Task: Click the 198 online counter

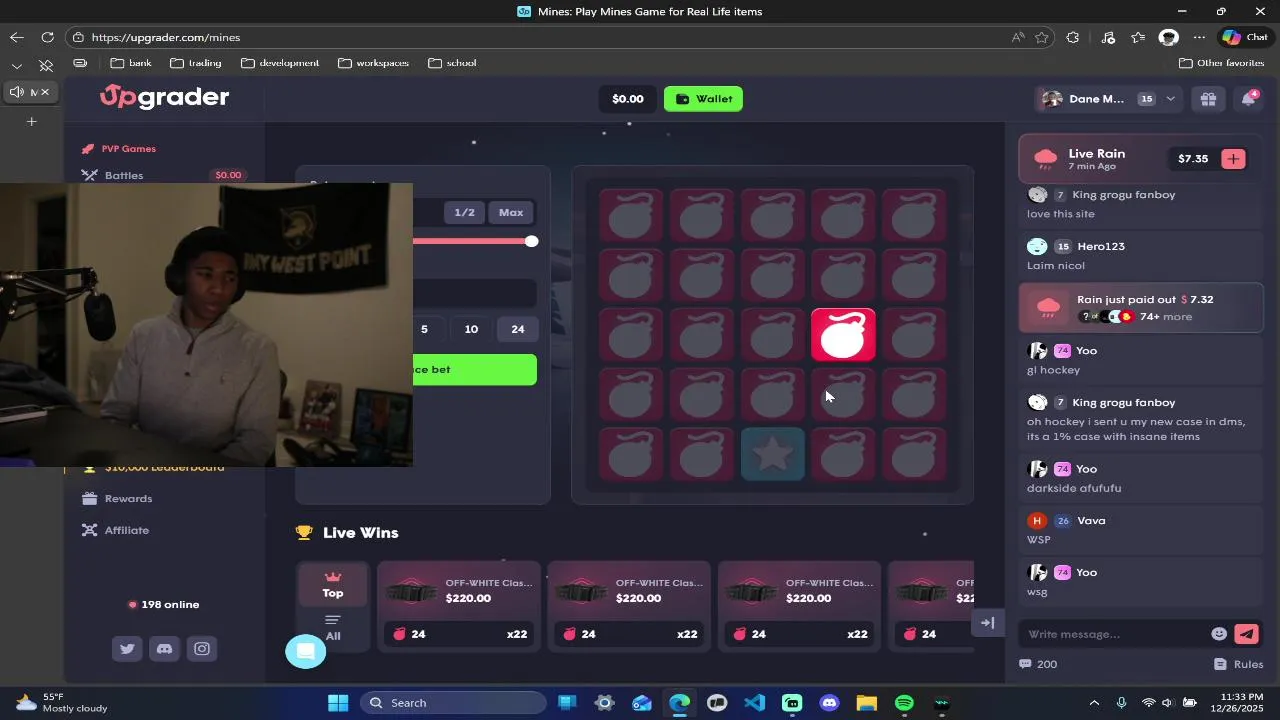Action: click(163, 604)
